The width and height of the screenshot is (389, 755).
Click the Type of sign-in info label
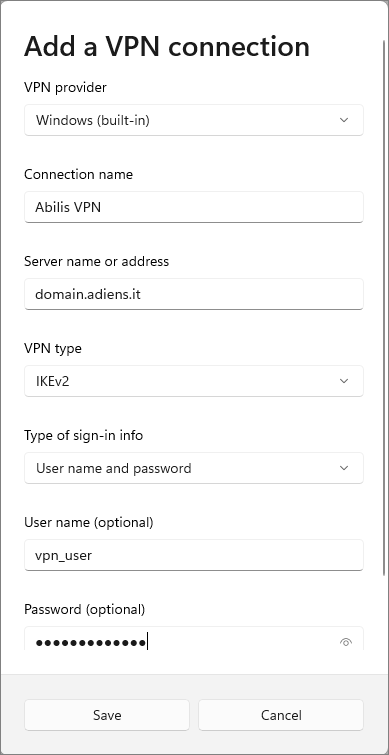click(83, 435)
